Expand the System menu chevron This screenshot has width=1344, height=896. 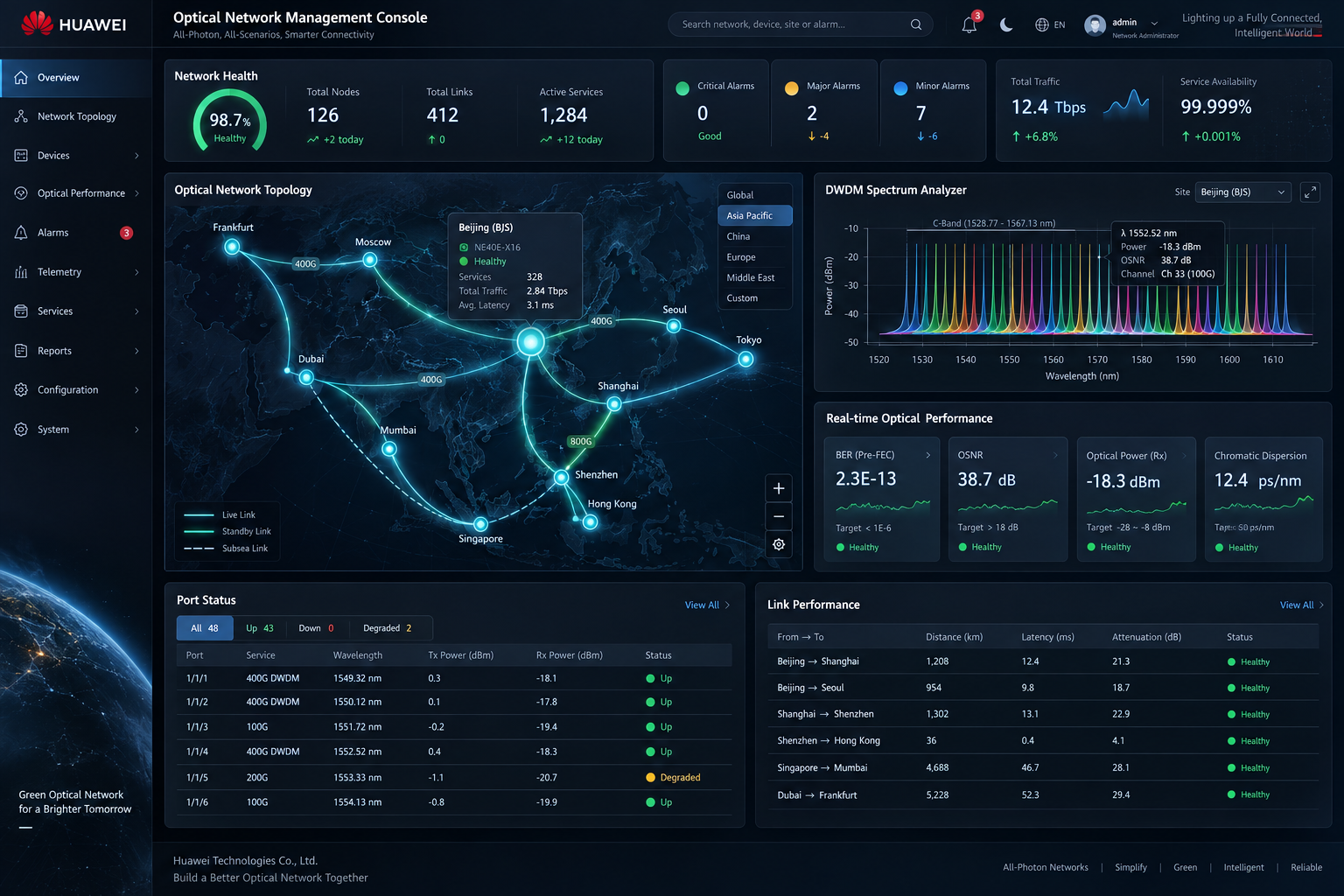[136, 430]
